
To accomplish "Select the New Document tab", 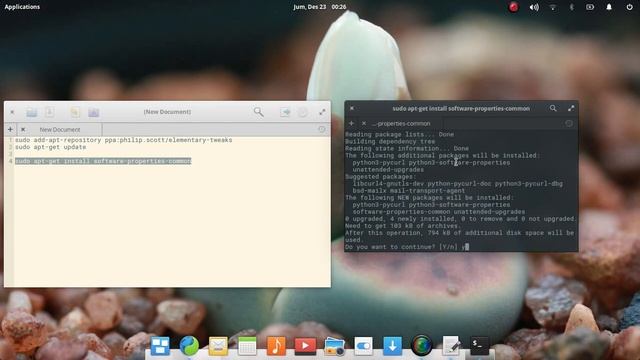I will coord(60,129).
